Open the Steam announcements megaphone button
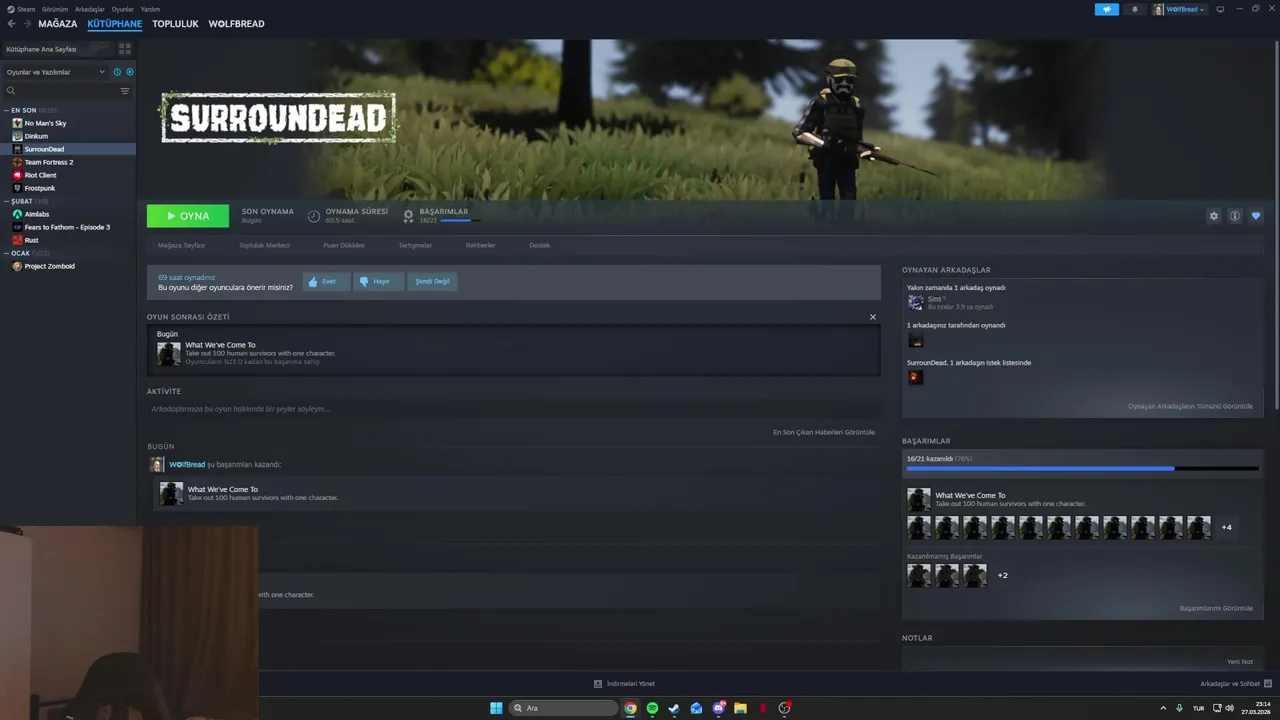This screenshot has height=720, width=1280. click(1107, 9)
